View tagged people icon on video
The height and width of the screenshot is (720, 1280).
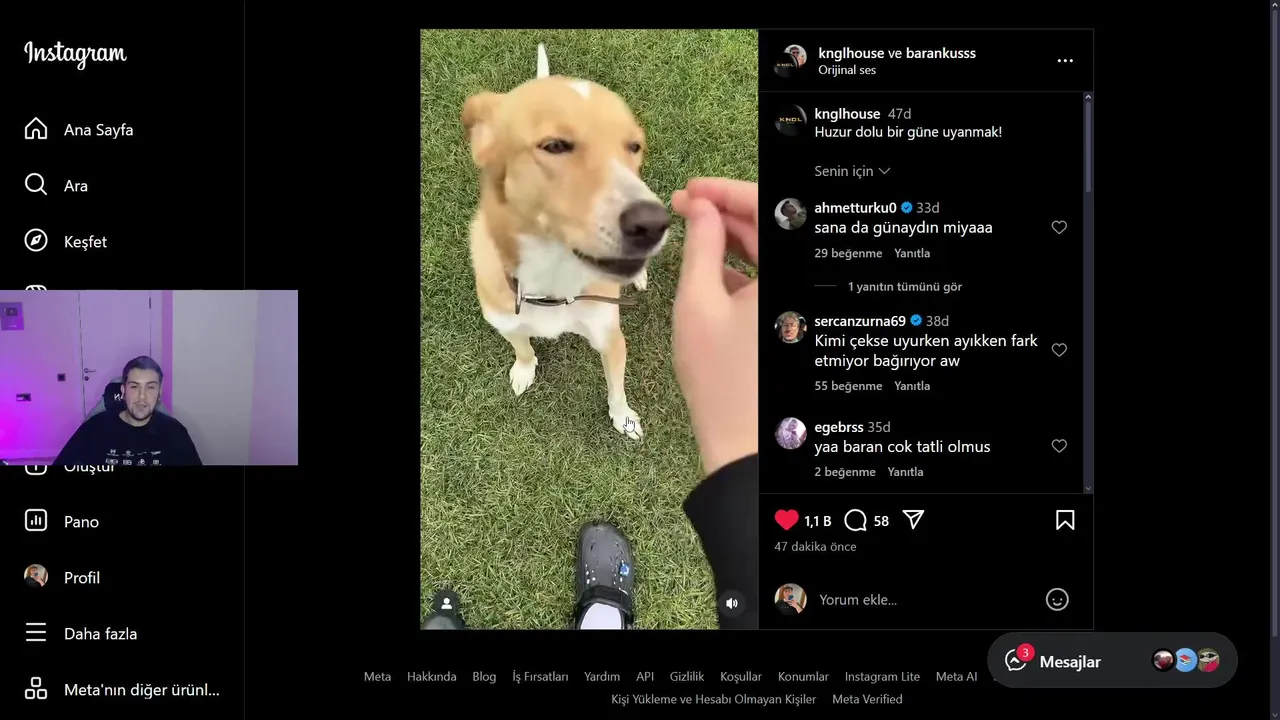pos(446,603)
